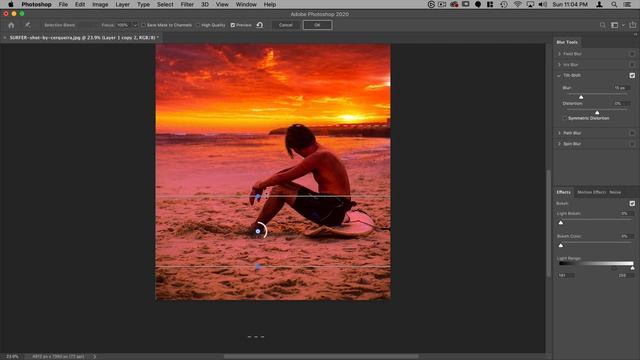Select the Blur Tools panel tab

click(x=567, y=42)
